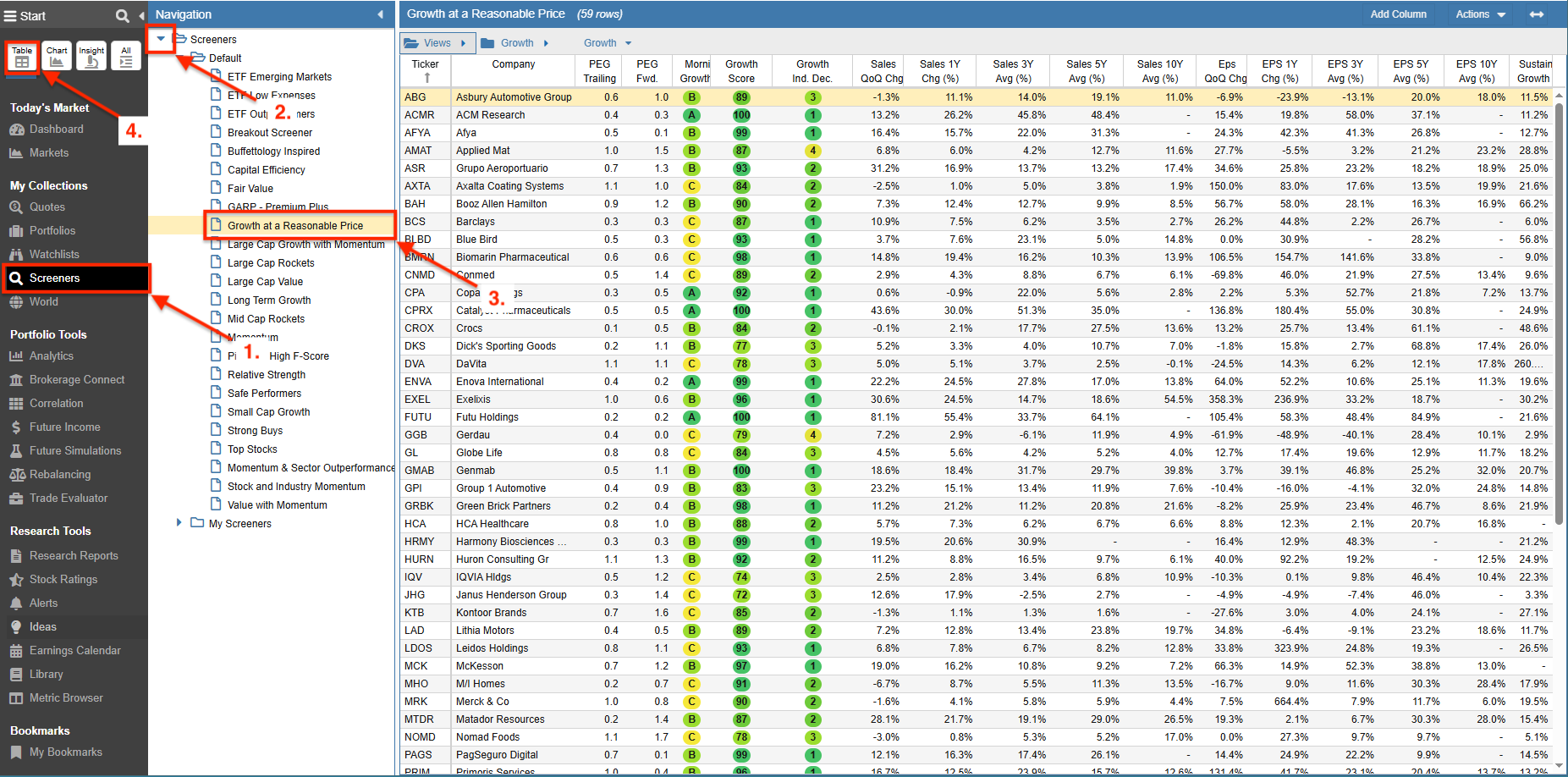Click Add Column button

pos(1399,14)
